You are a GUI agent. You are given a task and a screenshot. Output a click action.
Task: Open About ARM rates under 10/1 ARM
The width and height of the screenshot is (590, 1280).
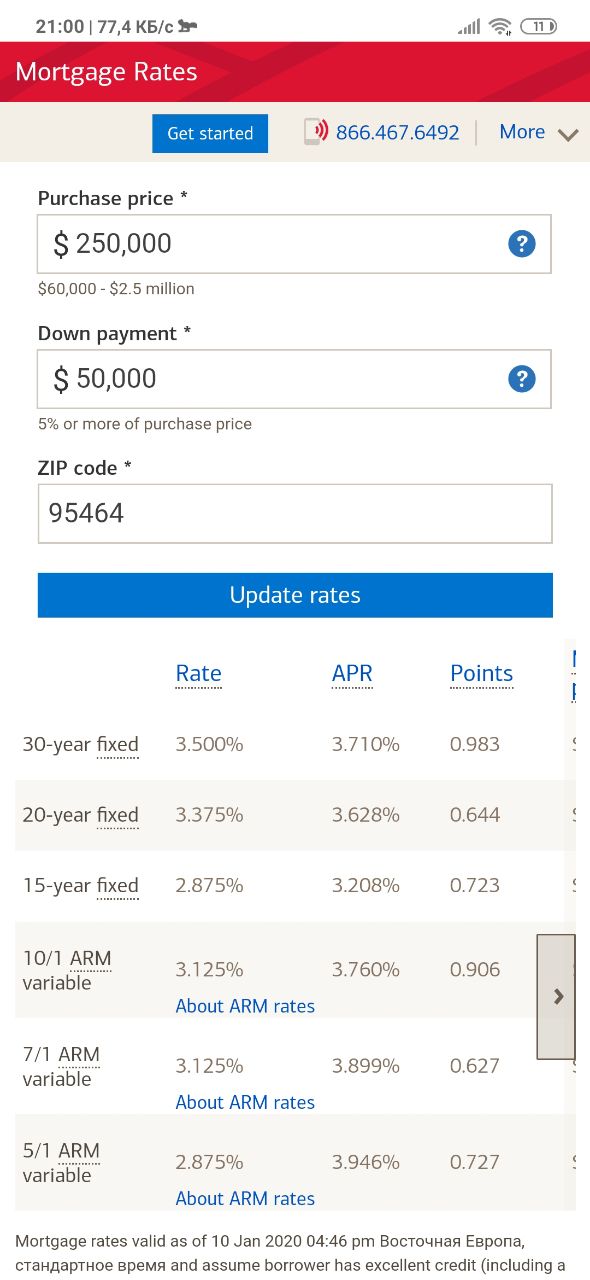pos(245,1006)
